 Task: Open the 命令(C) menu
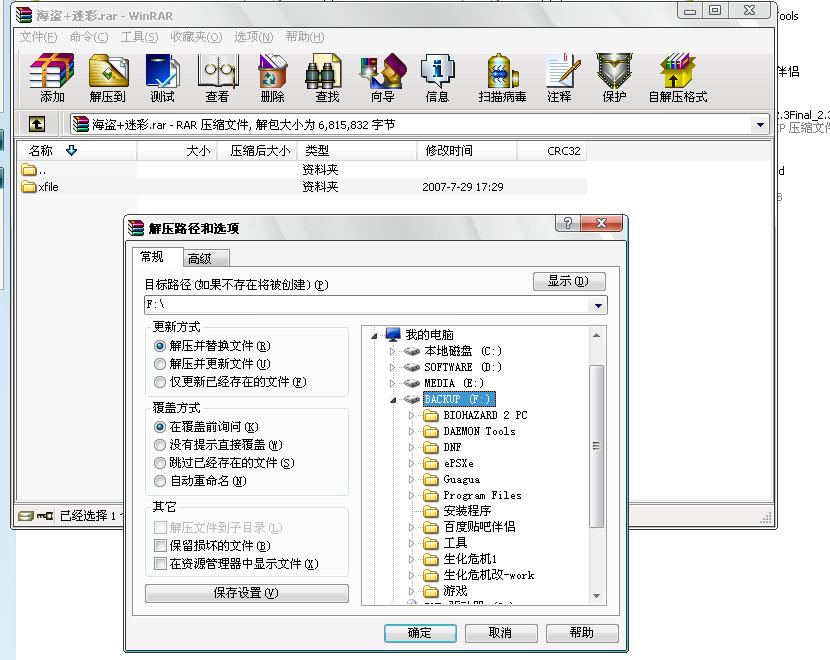pyautogui.click(x=89, y=37)
